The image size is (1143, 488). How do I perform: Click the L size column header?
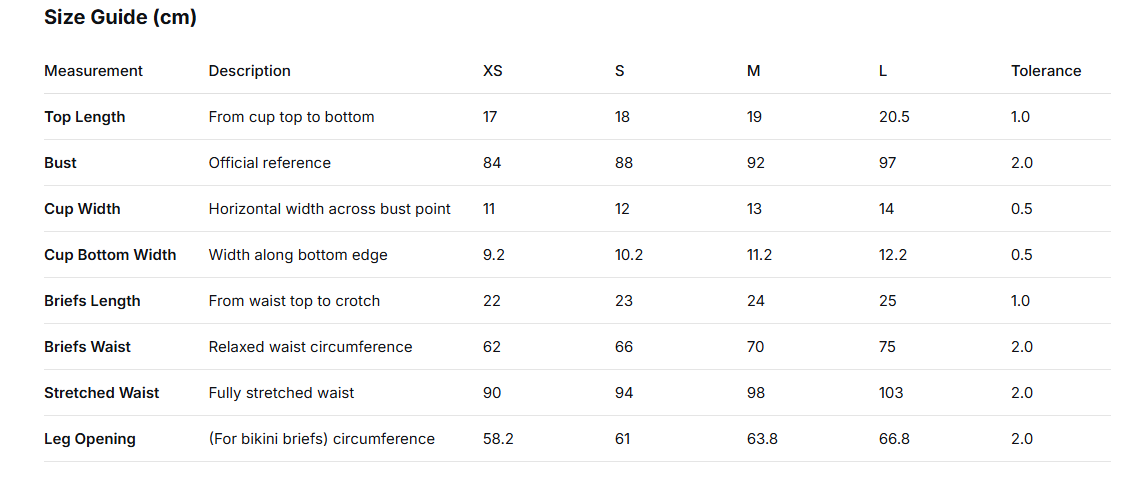(883, 71)
